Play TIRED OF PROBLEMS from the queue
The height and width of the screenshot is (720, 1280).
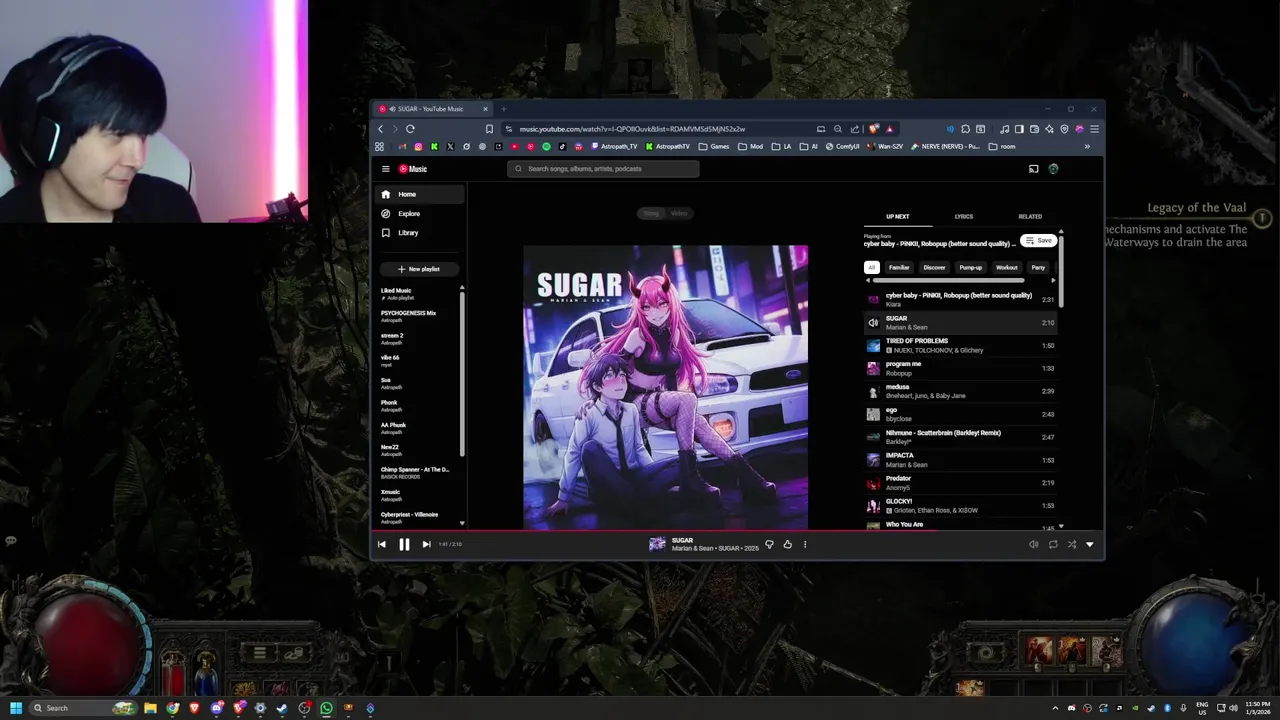pyautogui.click(x=960, y=345)
